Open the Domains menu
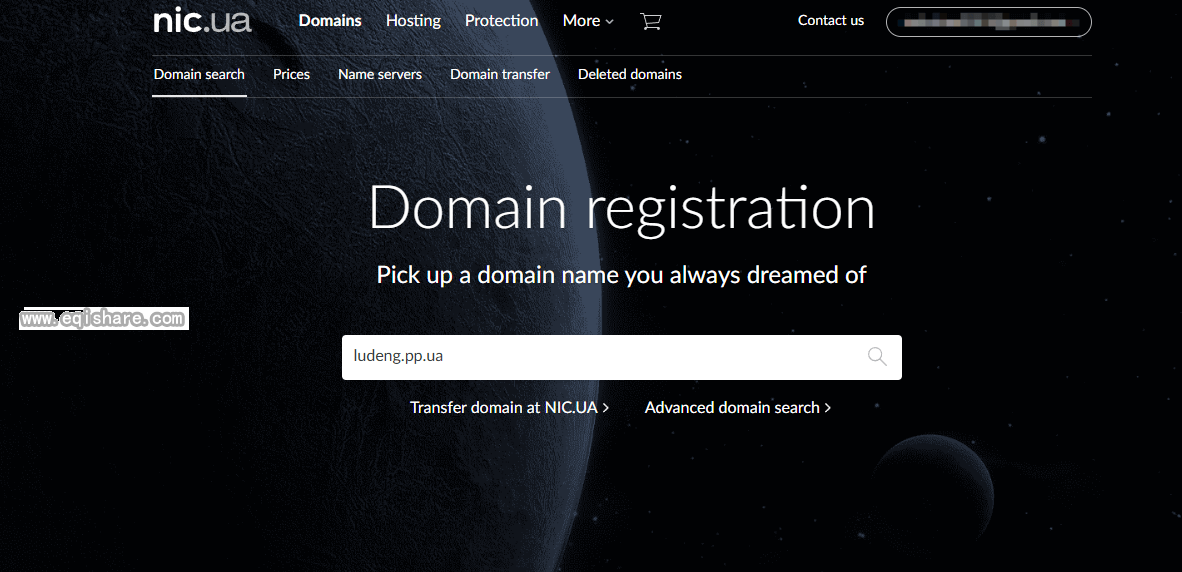 click(330, 21)
